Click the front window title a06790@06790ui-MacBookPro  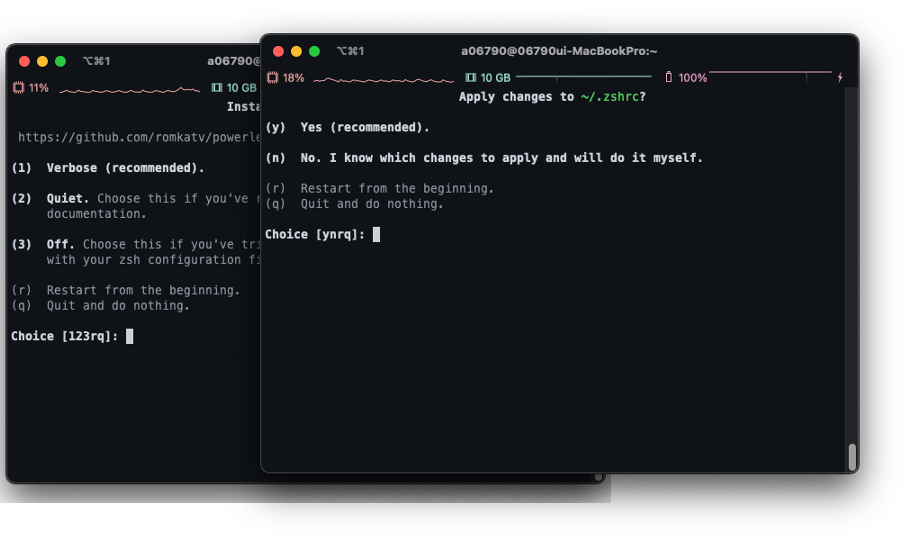point(559,51)
